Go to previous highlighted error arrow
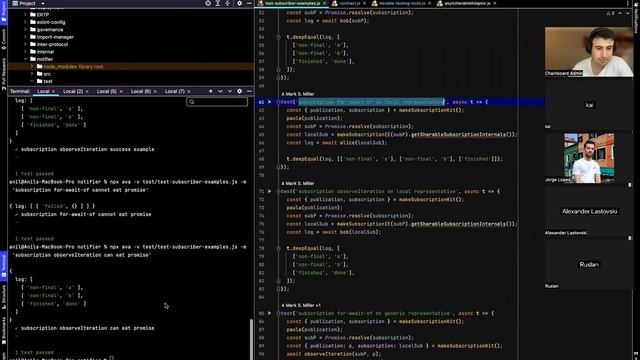640x360 pixels. click(x=620, y=13)
